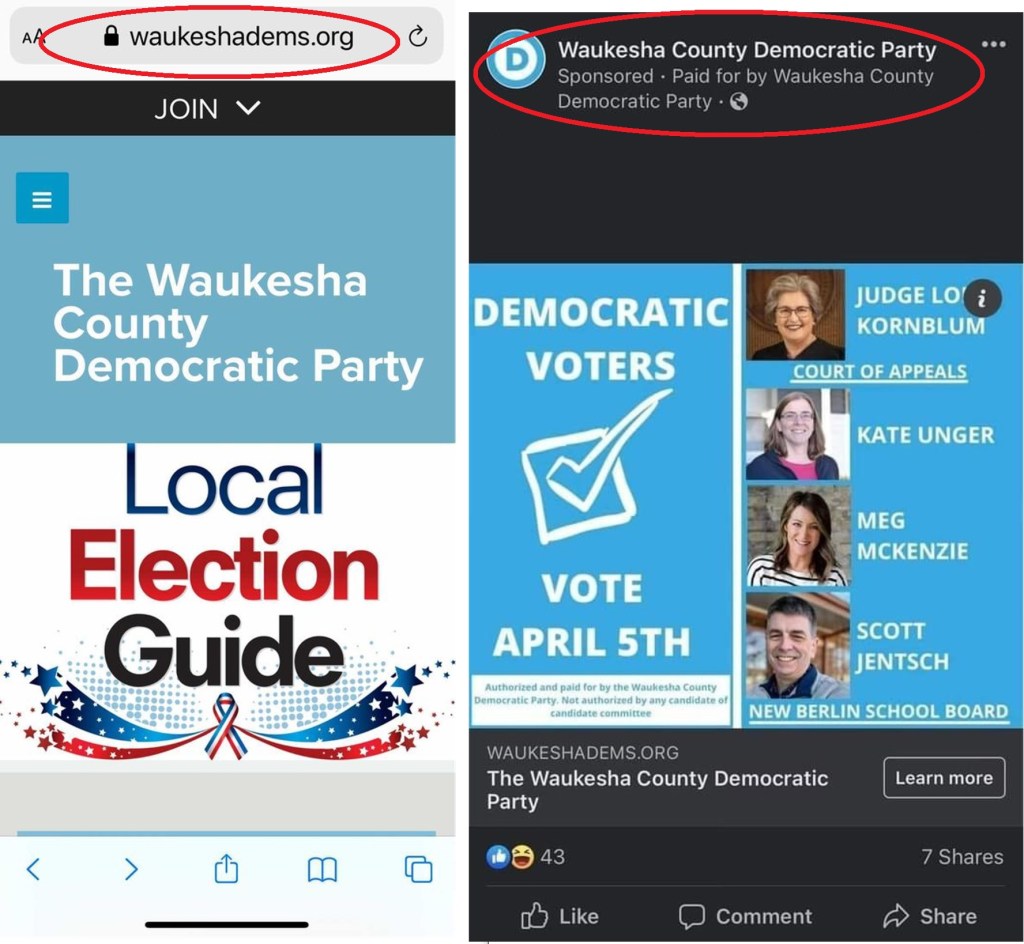View the 43 post reactions
Screen dimensions: 1024x944
(x=525, y=857)
